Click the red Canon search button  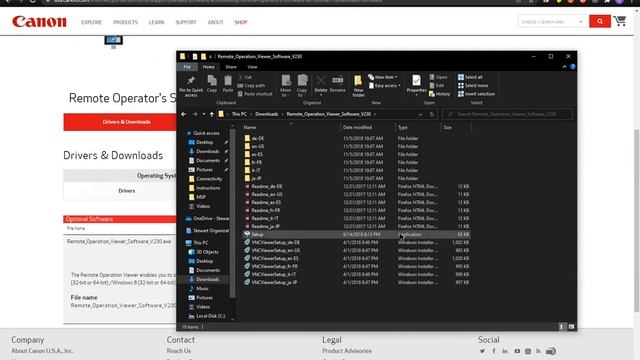click(x=600, y=21)
